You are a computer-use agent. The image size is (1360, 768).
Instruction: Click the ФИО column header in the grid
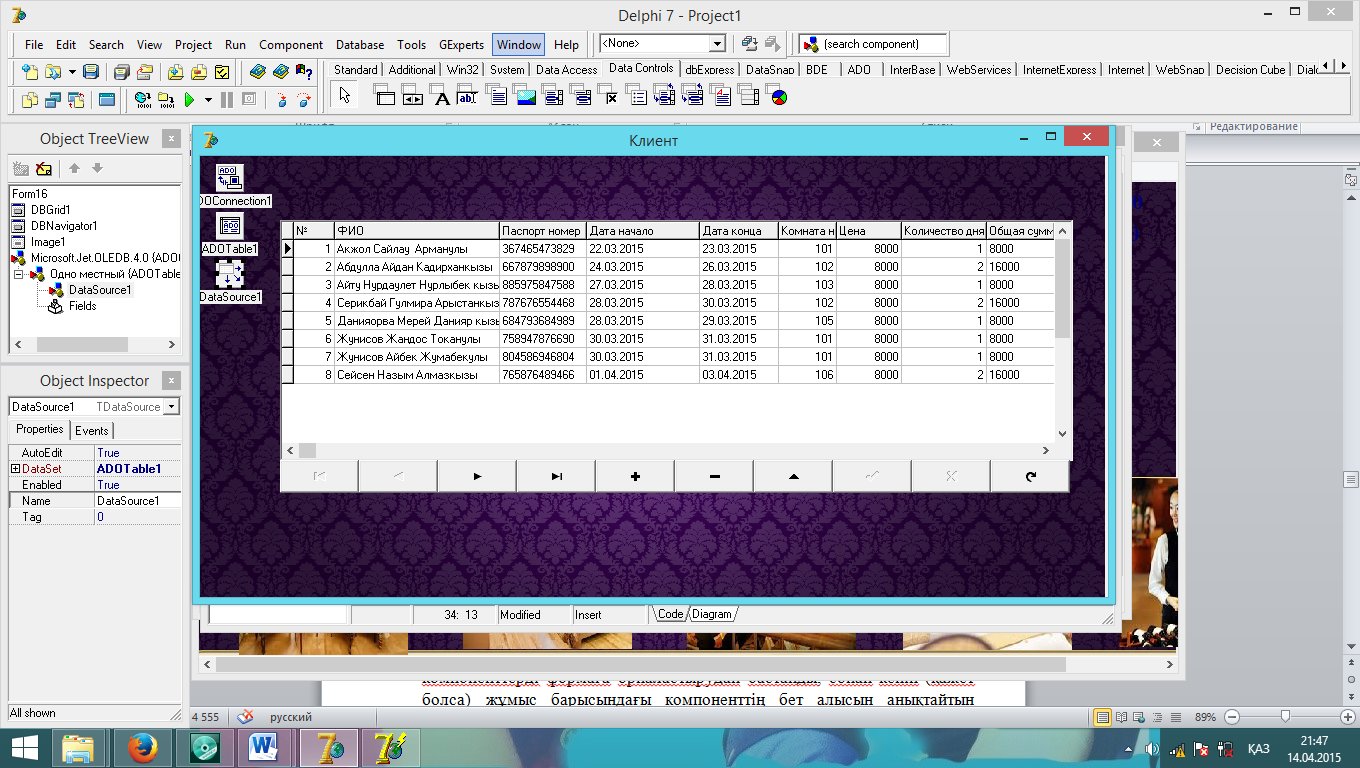click(x=416, y=231)
